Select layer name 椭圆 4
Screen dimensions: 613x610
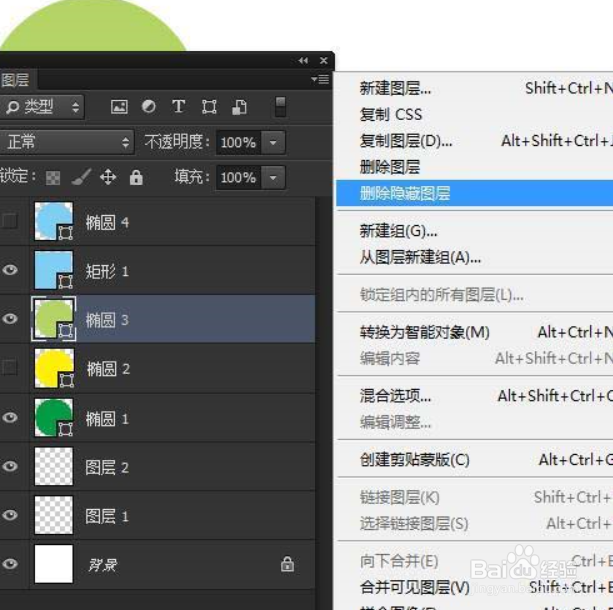107,223
